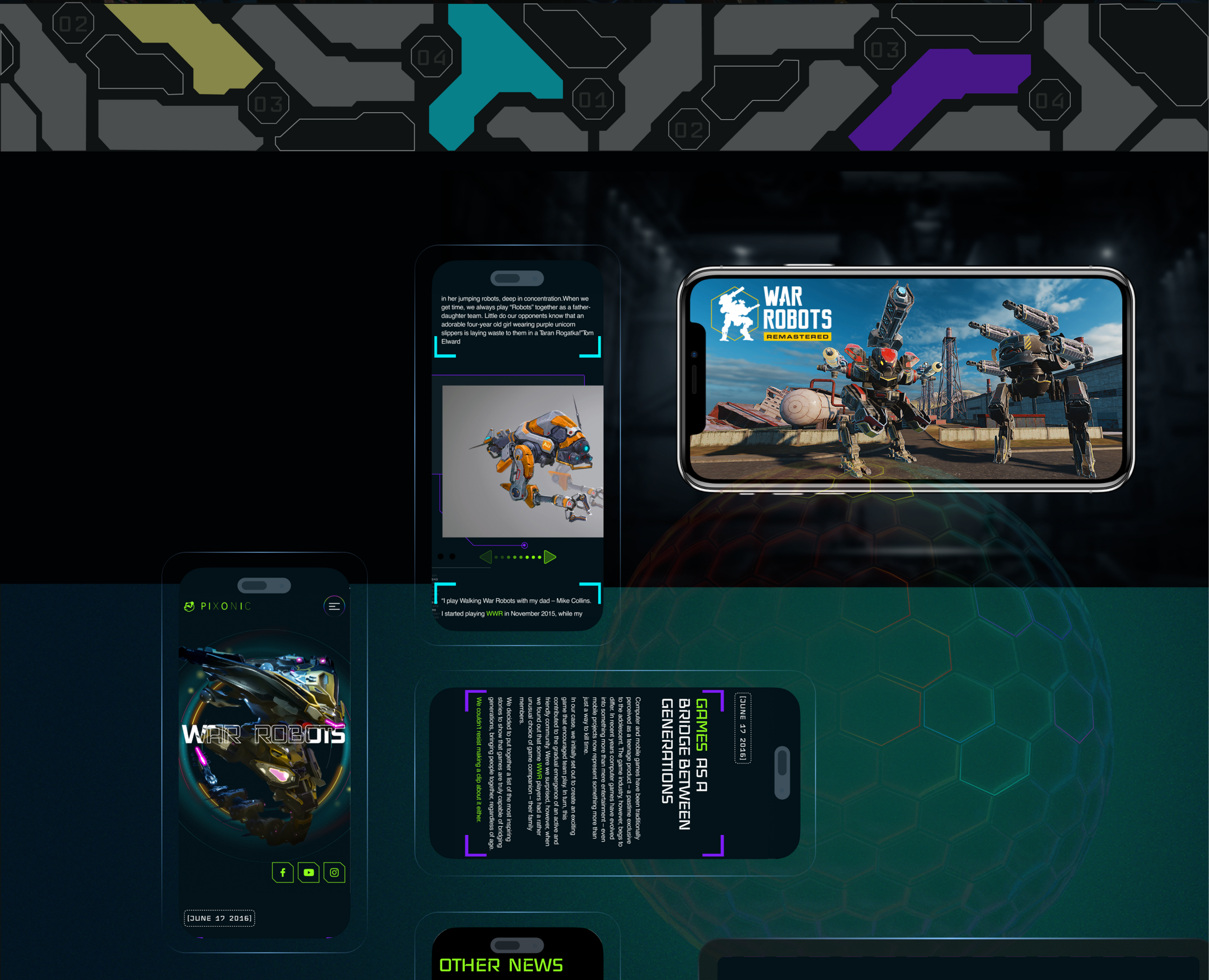This screenshot has width=1209, height=980.
Task: Click the Pixonic panda logo icon
Action: (x=190, y=606)
